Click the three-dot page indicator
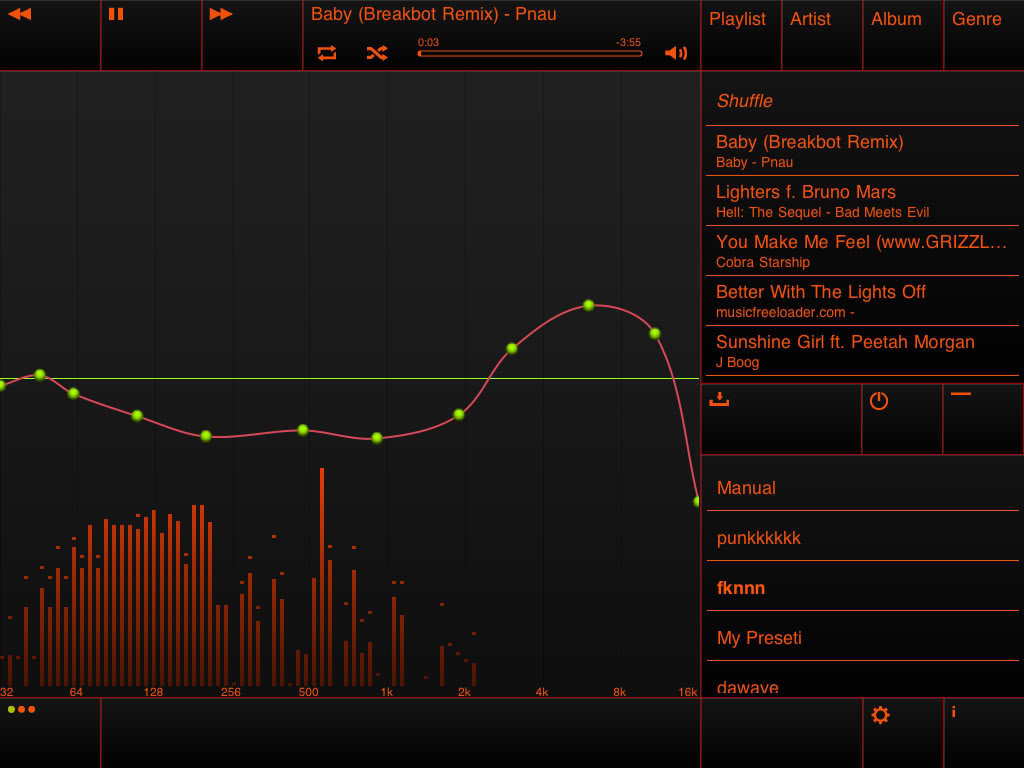The image size is (1024, 768). 22,709
